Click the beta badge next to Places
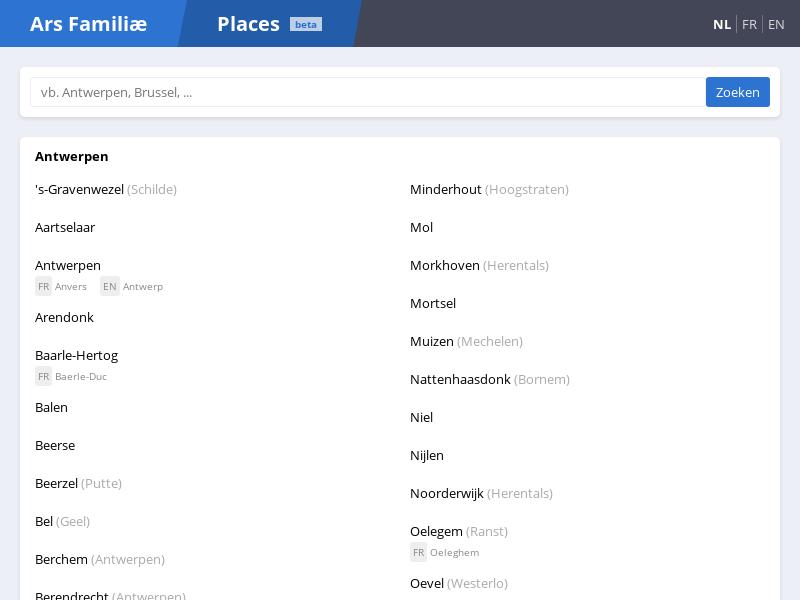The width and height of the screenshot is (800, 600). tap(304, 24)
